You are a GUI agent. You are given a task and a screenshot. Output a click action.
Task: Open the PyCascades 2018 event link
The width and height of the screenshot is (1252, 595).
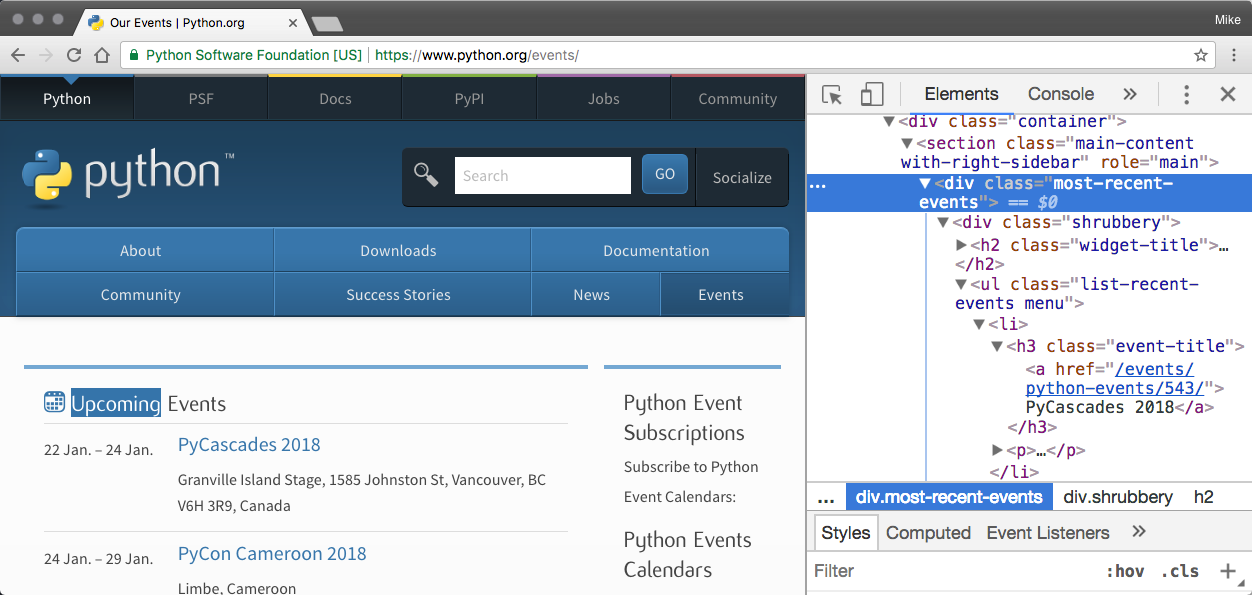click(x=249, y=445)
